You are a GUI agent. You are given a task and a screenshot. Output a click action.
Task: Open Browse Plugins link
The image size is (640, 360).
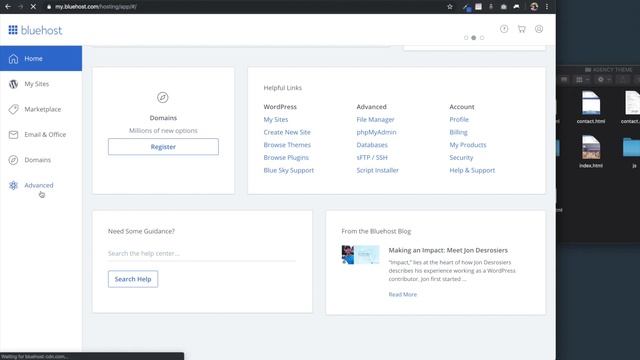click(286, 158)
